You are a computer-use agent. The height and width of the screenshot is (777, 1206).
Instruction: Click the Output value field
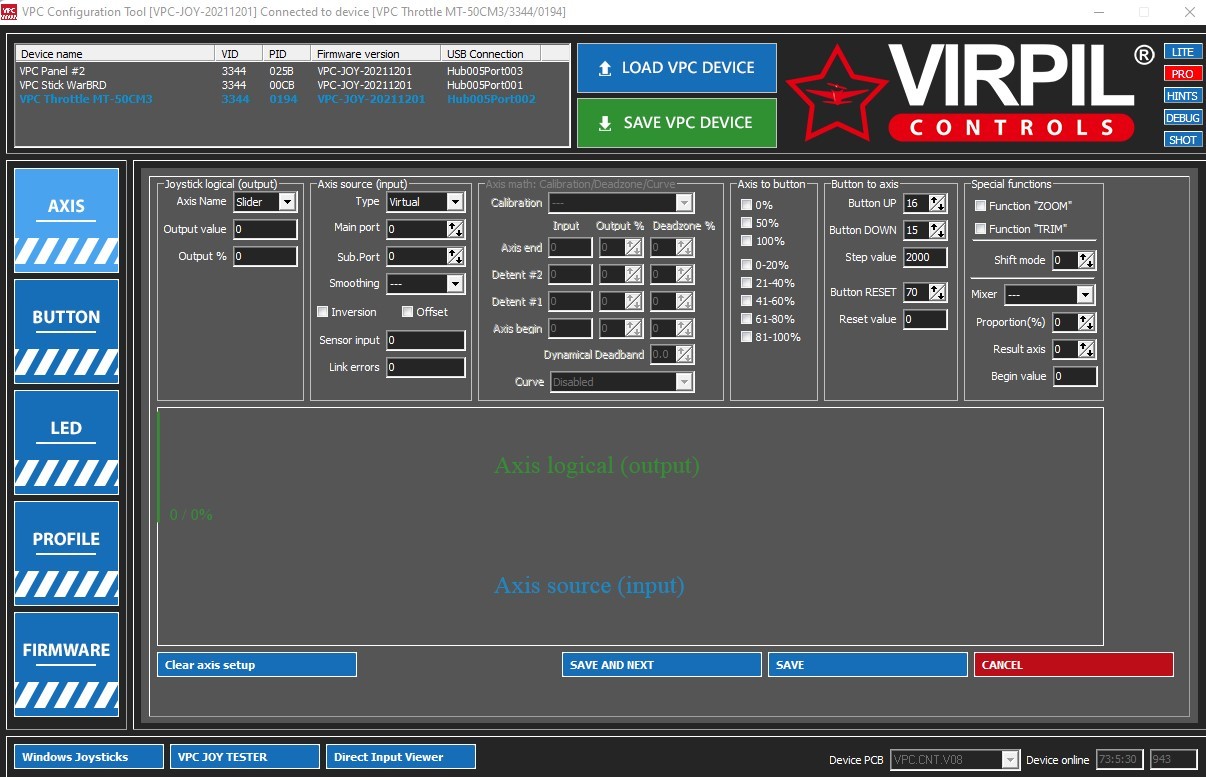click(265, 229)
